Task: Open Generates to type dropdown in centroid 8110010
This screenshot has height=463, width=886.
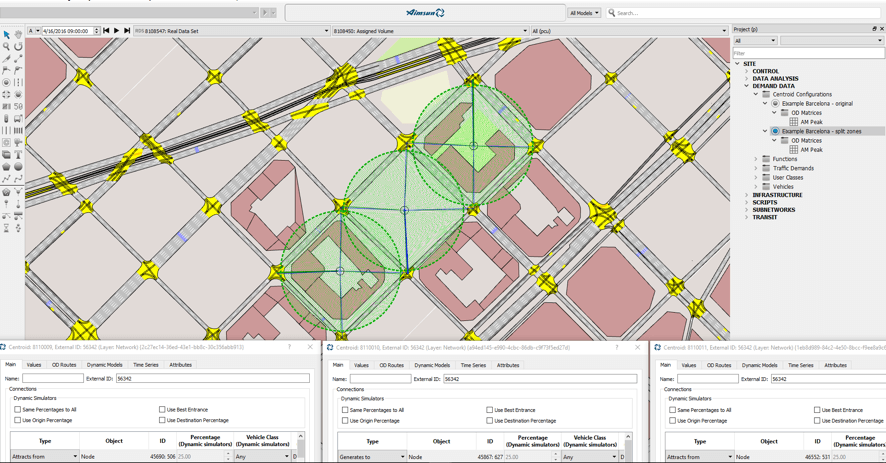Action: click(372, 457)
